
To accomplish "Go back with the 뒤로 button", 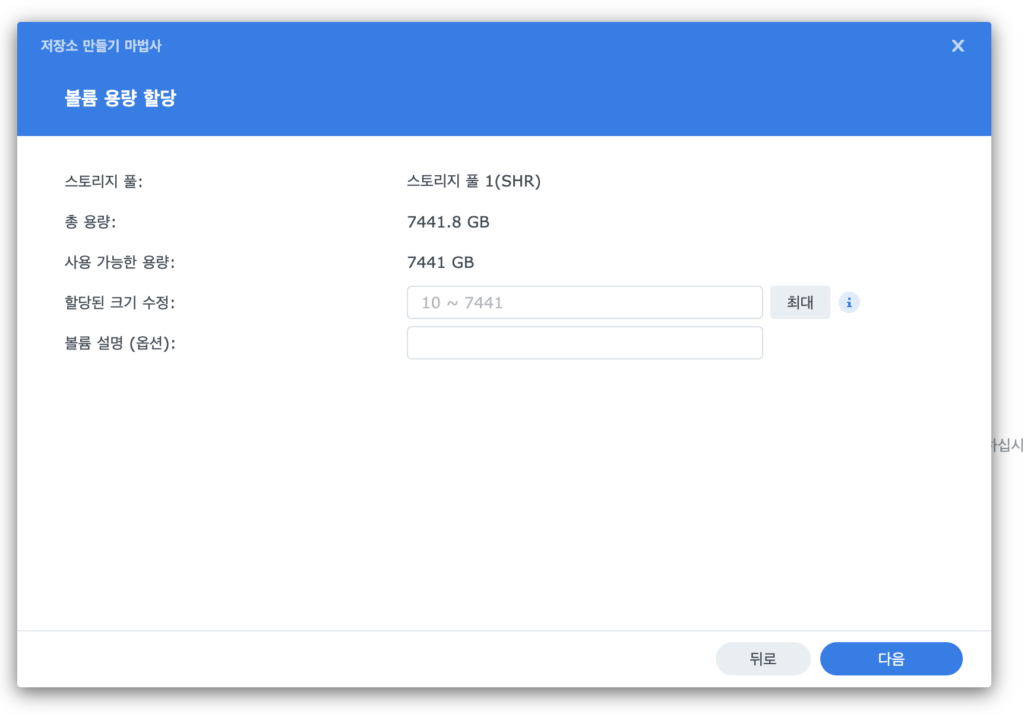I will [763, 659].
